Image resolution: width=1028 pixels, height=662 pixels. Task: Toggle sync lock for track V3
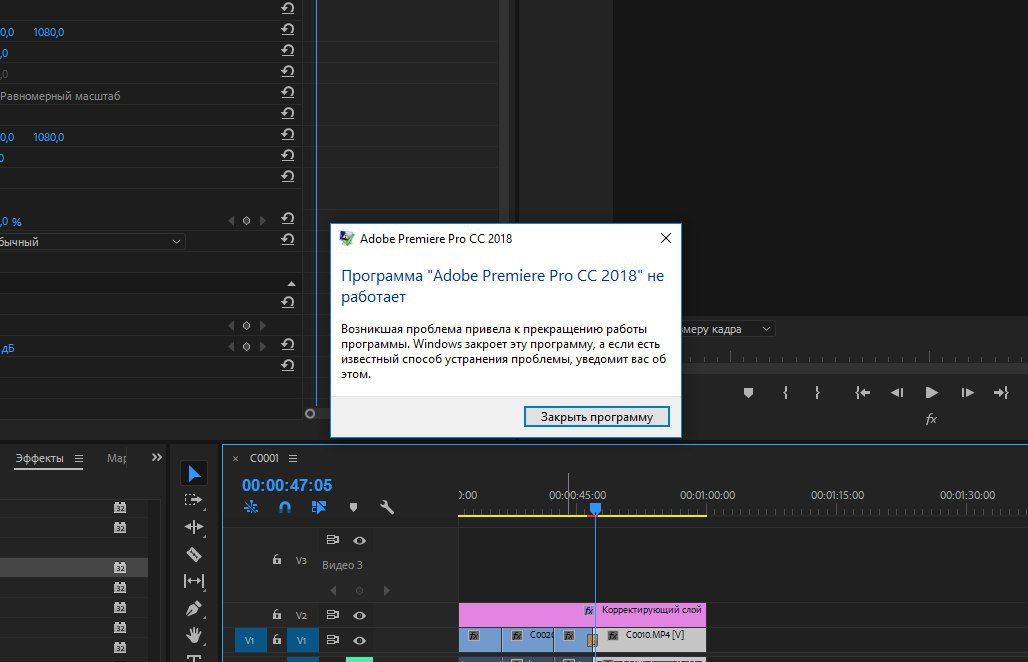tap(332, 540)
